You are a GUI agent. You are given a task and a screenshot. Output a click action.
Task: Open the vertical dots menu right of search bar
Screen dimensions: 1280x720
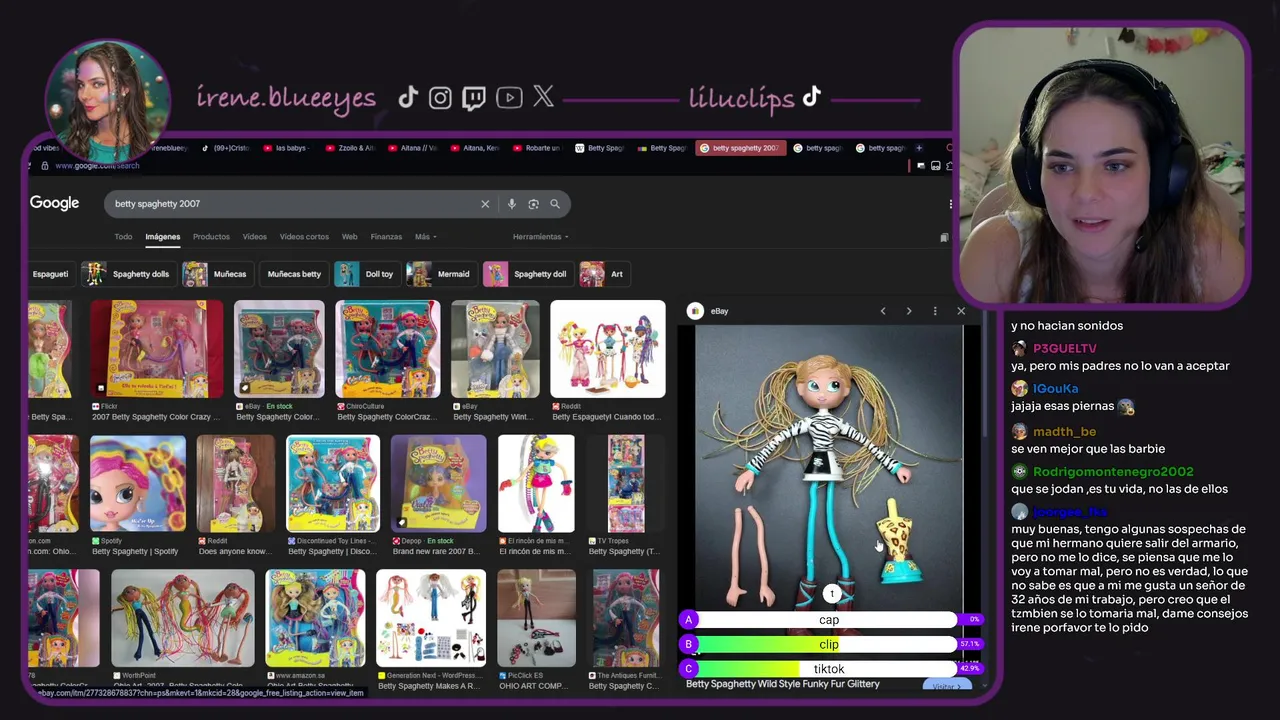pos(950,204)
